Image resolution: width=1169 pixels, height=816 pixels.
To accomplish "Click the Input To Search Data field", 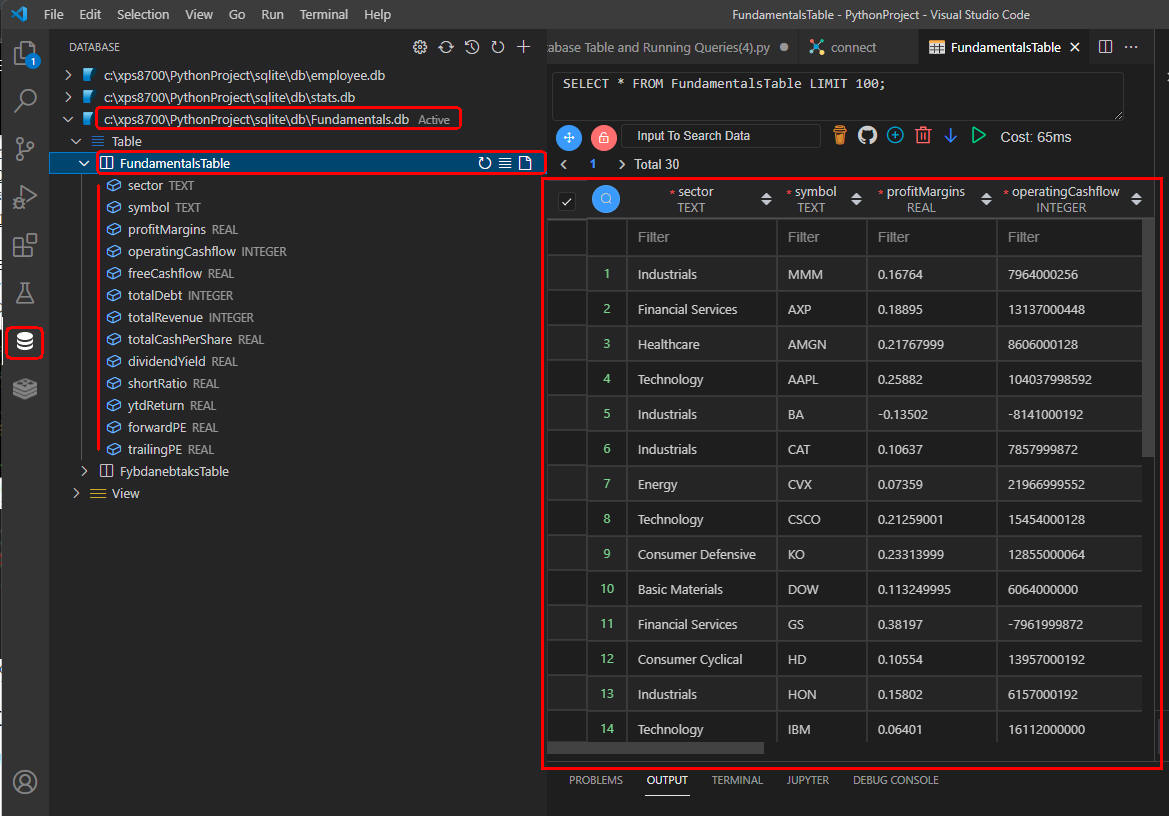I will 720,136.
